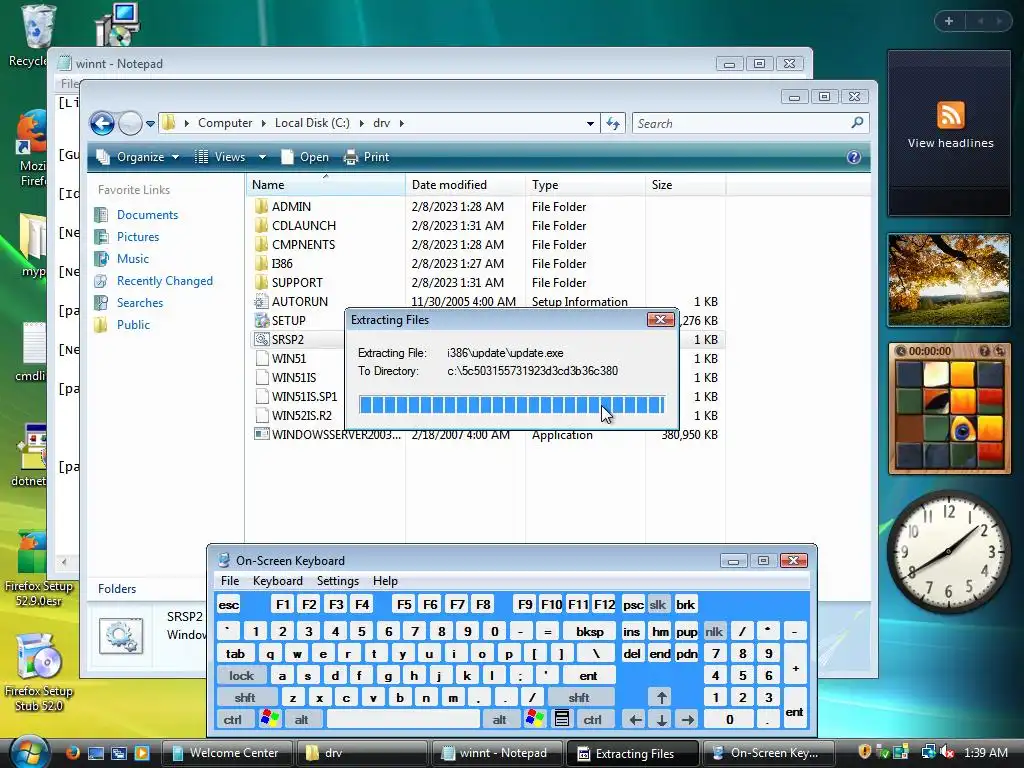This screenshot has height=768, width=1024.
Task: Click the bksp key
Action: [x=590, y=631]
